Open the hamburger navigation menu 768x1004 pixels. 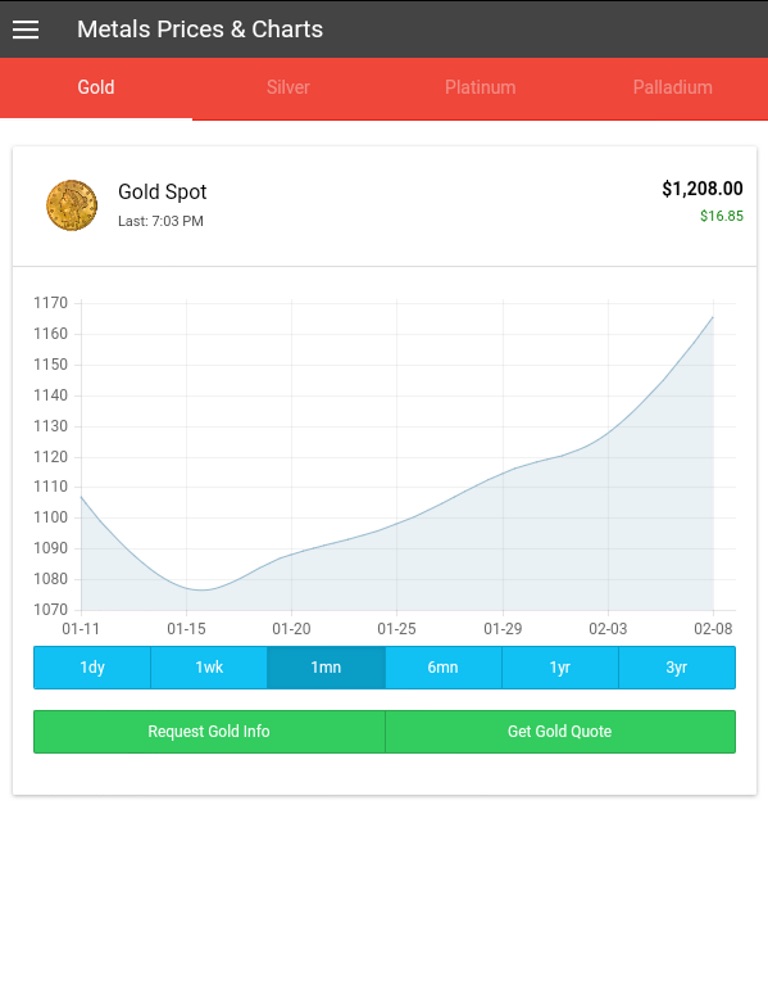[x=25, y=29]
